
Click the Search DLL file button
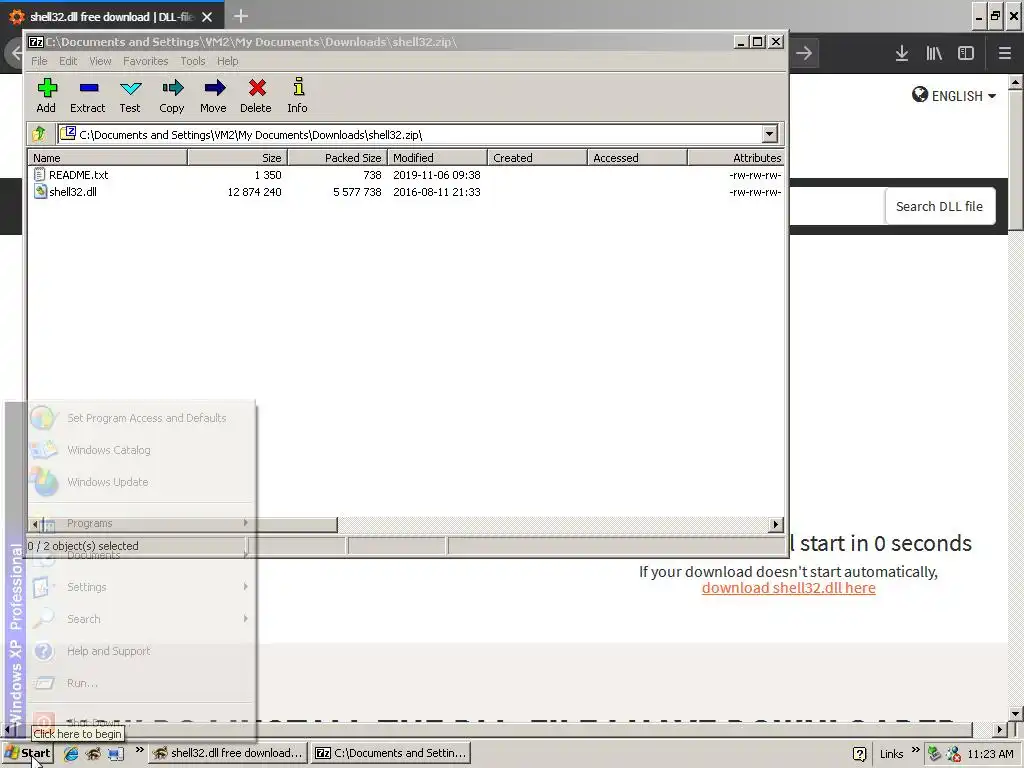(939, 206)
